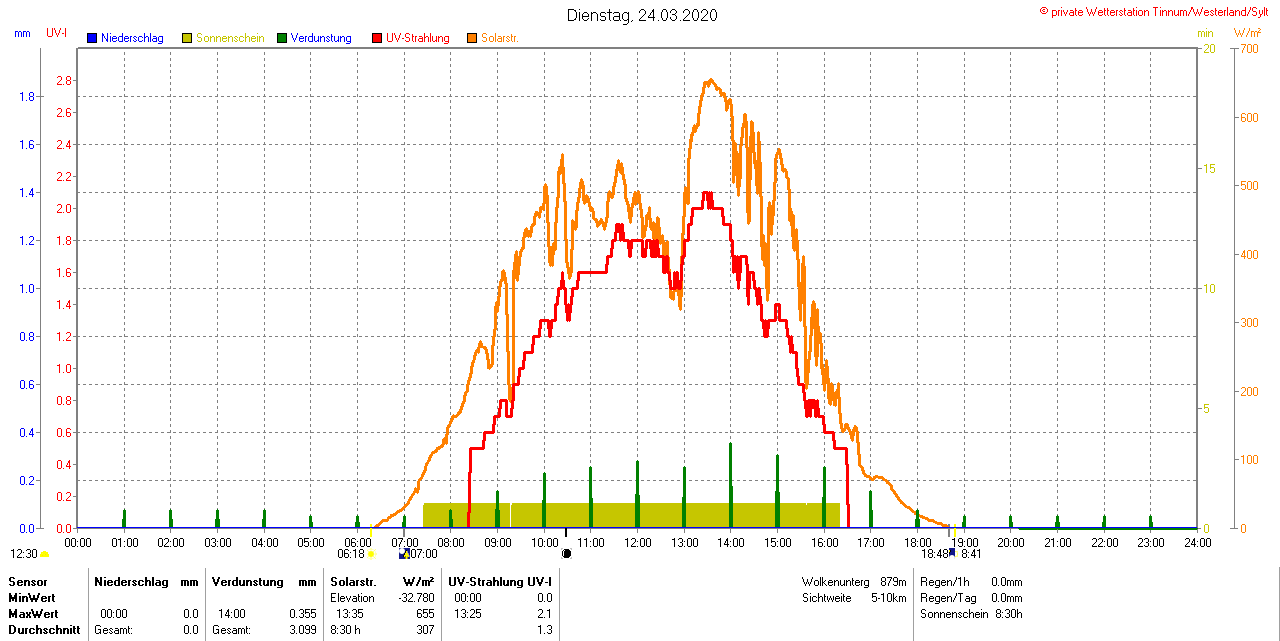Click the moonset icon beside 18:48
The image size is (1280, 641).
(x=953, y=552)
